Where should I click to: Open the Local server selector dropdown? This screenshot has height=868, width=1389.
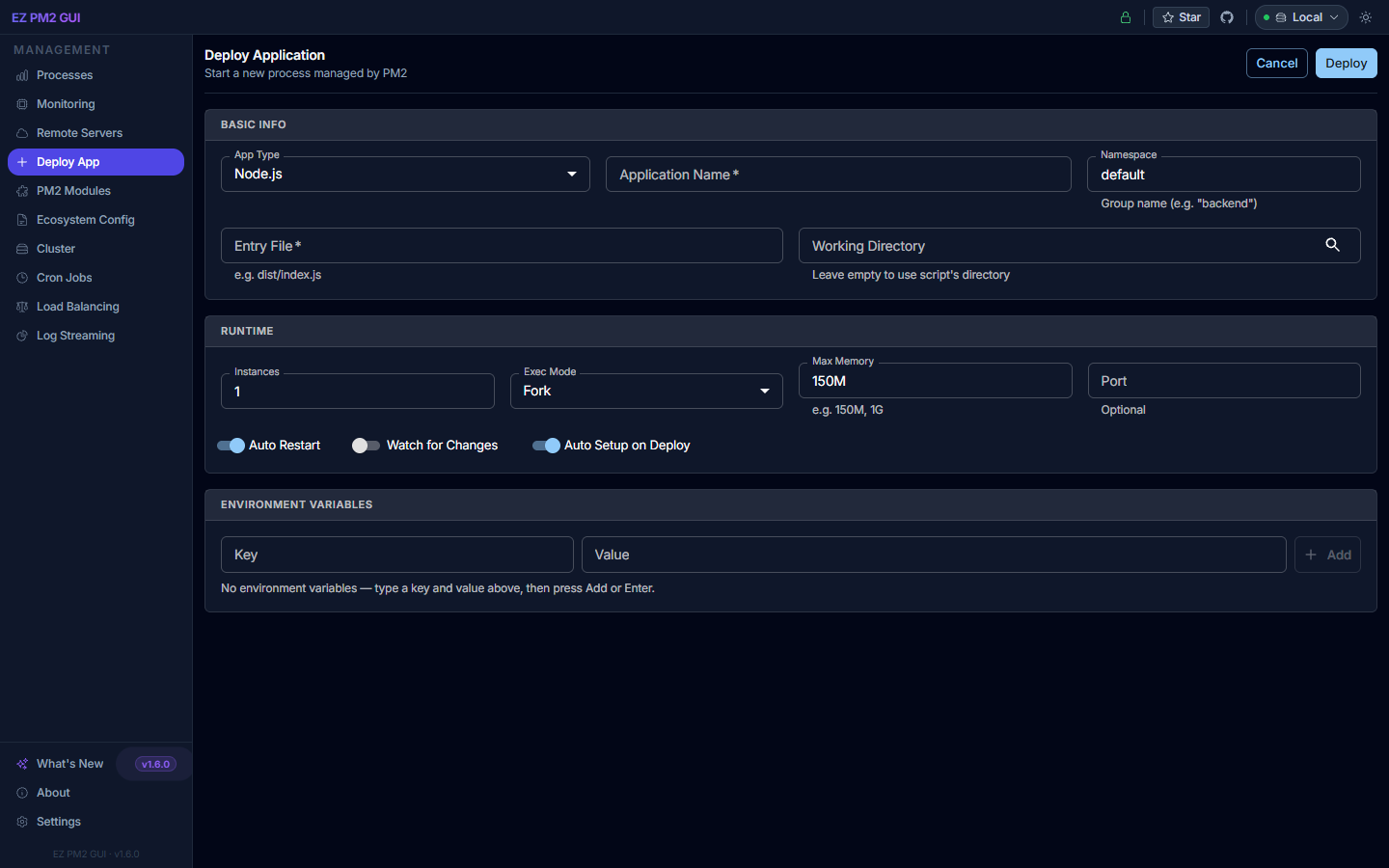(x=1300, y=17)
